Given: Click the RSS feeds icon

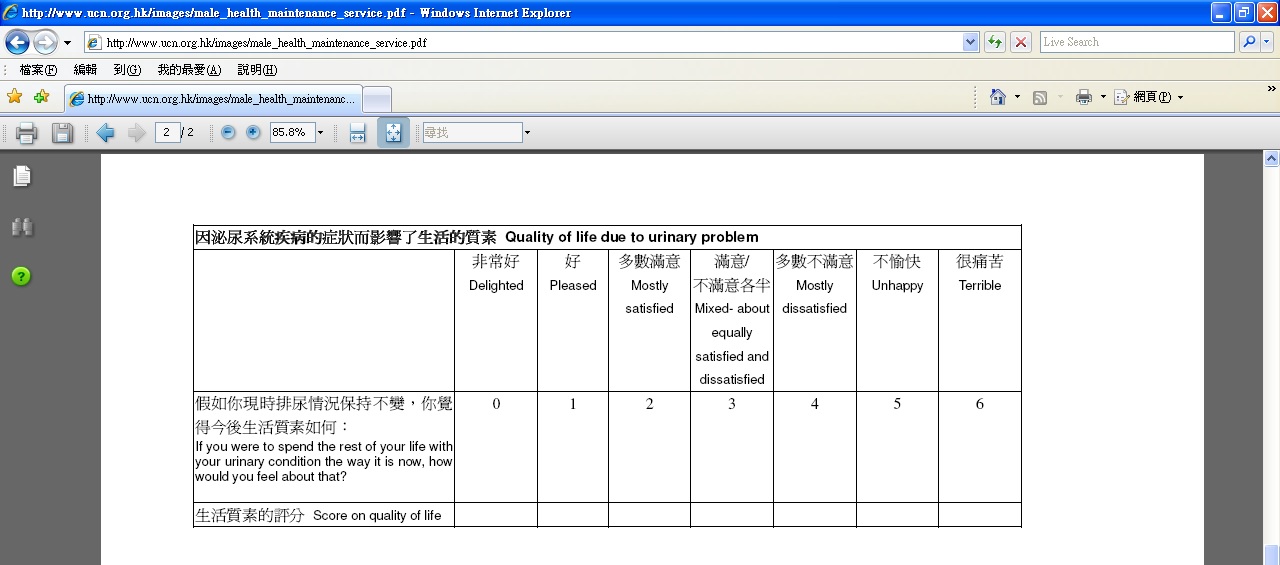Looking at the screenshot, I should click(1040, 97).
